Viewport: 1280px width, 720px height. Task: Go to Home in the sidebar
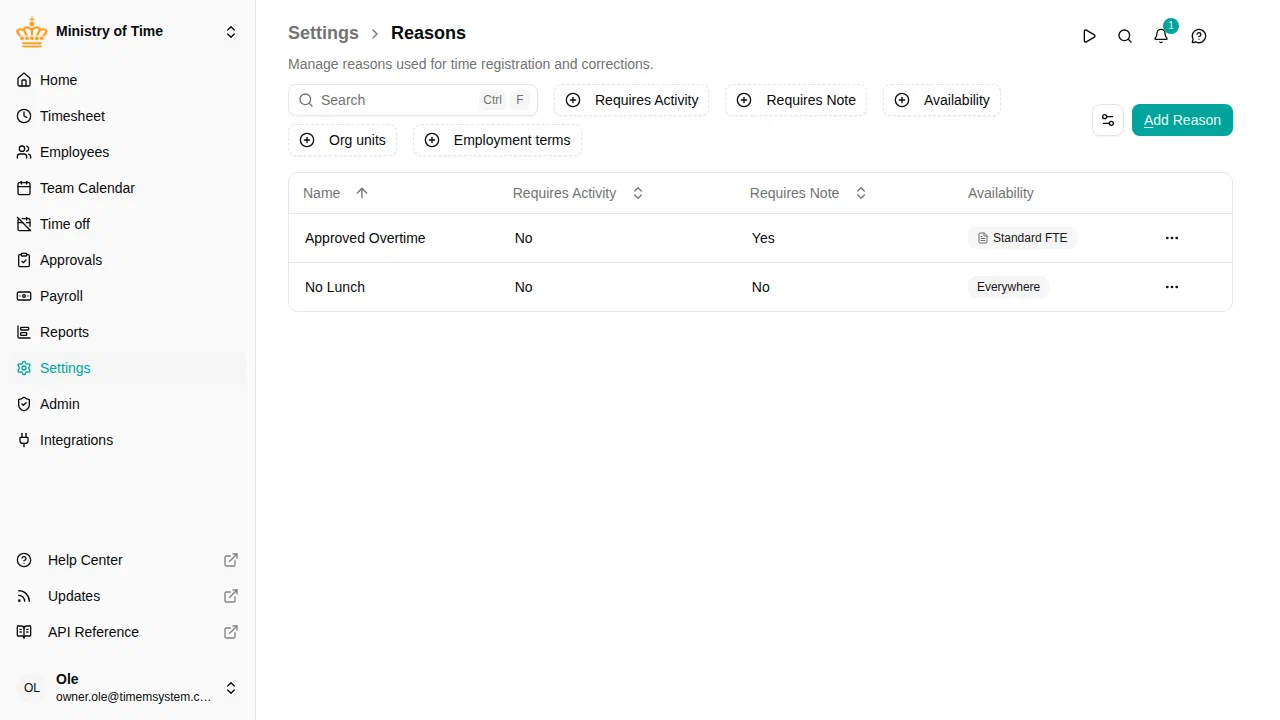pos(127,80)
